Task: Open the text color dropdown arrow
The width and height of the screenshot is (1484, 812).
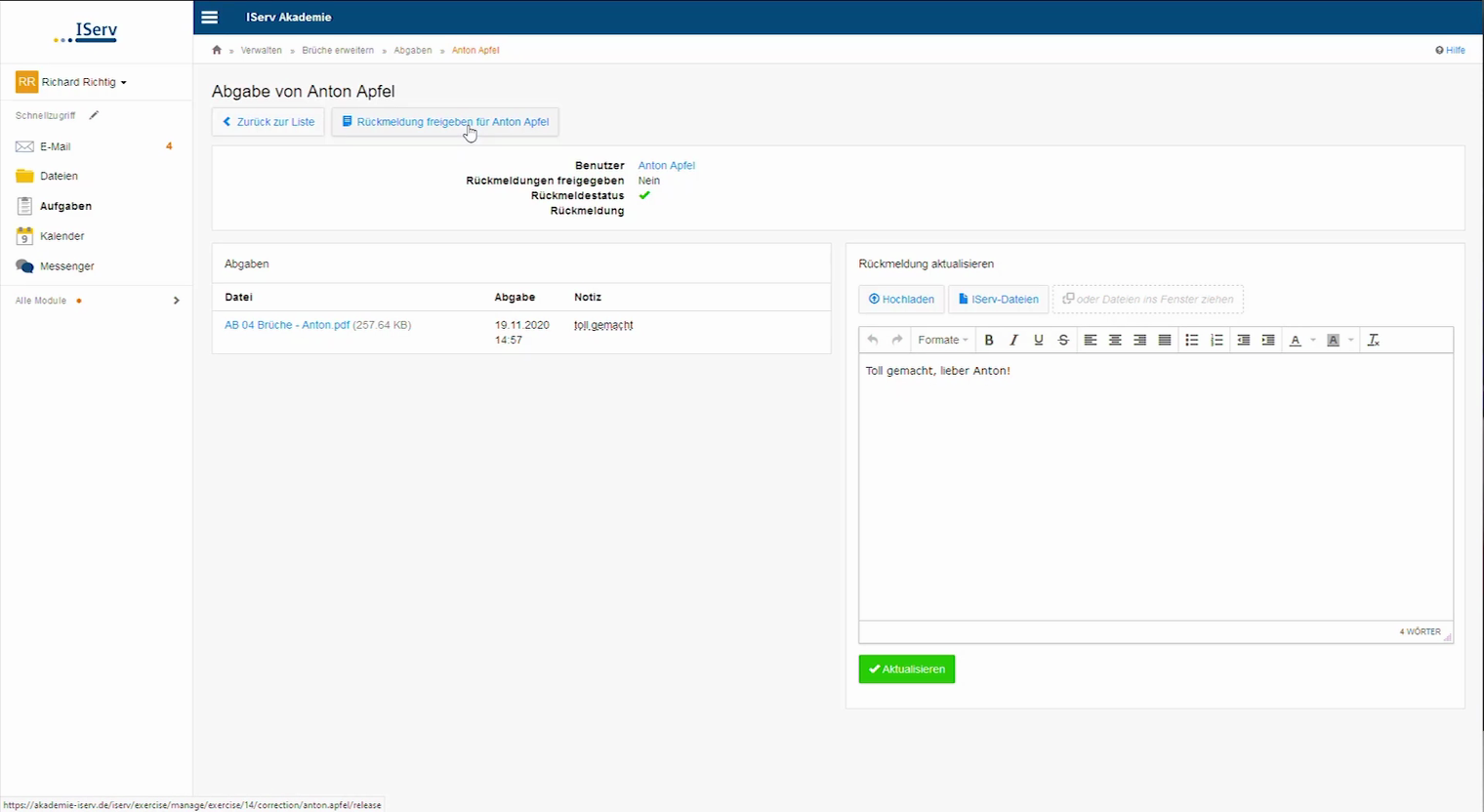Action: [1313, 340]
